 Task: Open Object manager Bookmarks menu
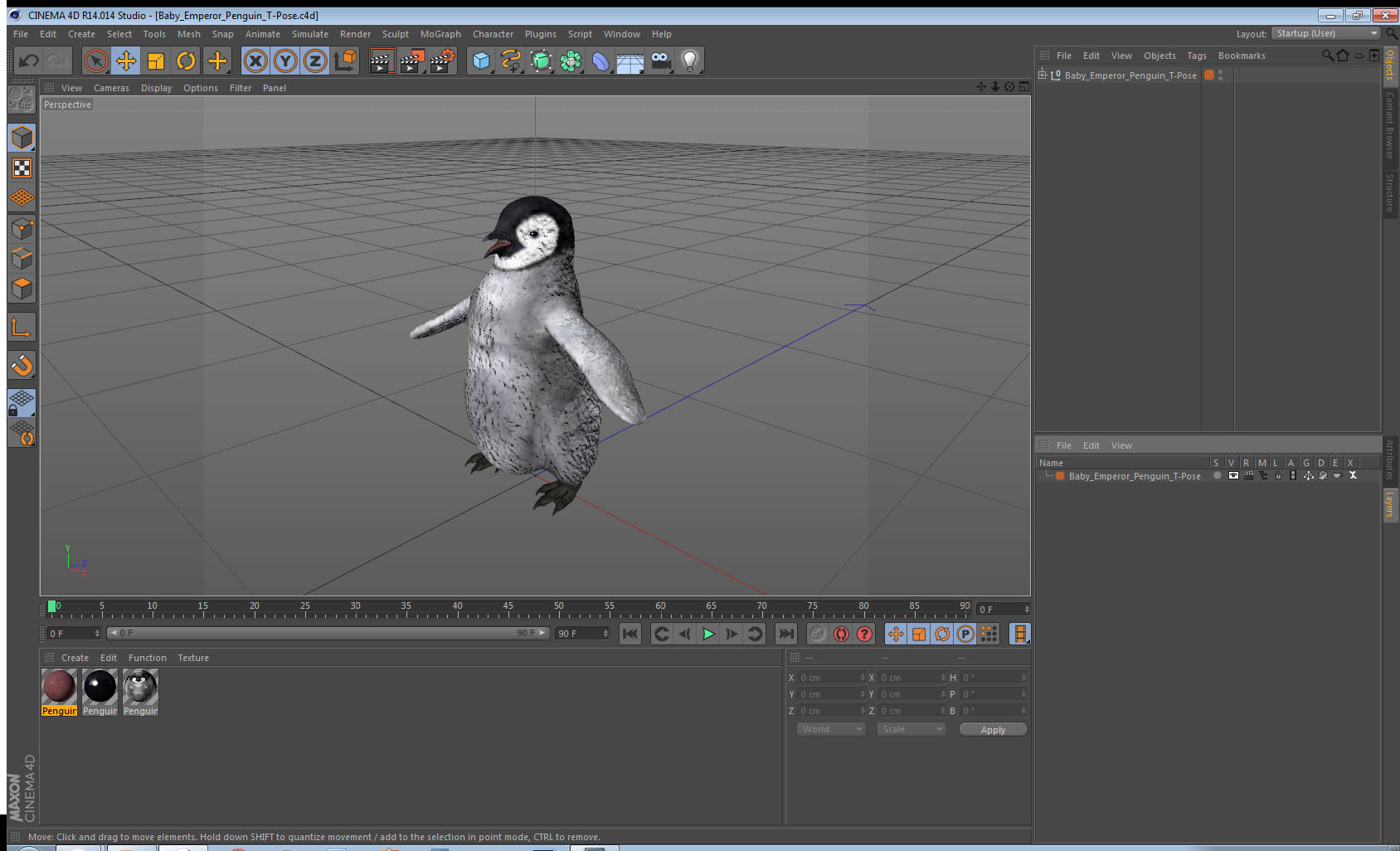1242,56
